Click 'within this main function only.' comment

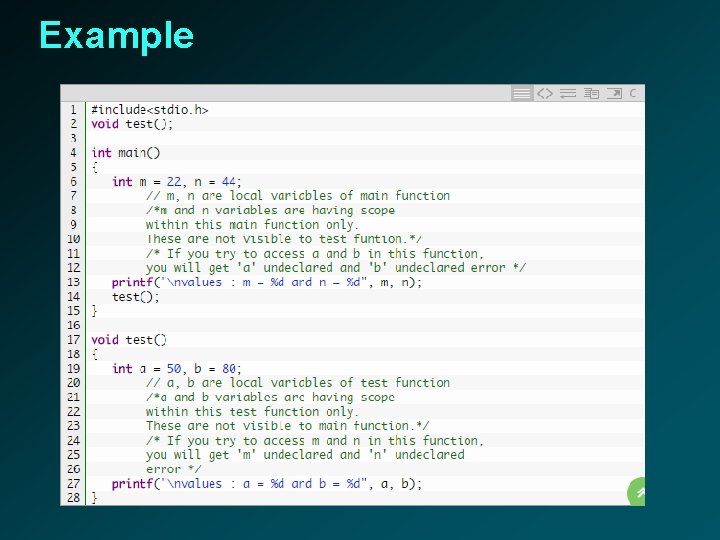[x=252, y=225]
